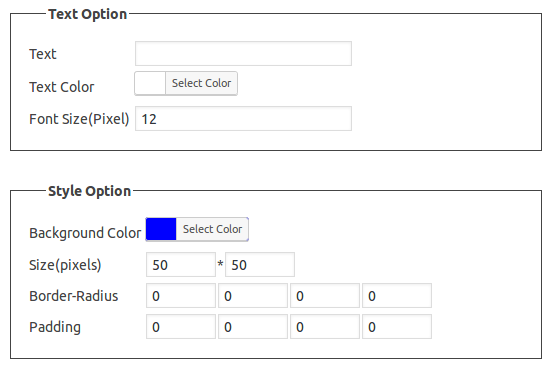
Task: Click the Style Option legend heading
Action: (89, 191)
